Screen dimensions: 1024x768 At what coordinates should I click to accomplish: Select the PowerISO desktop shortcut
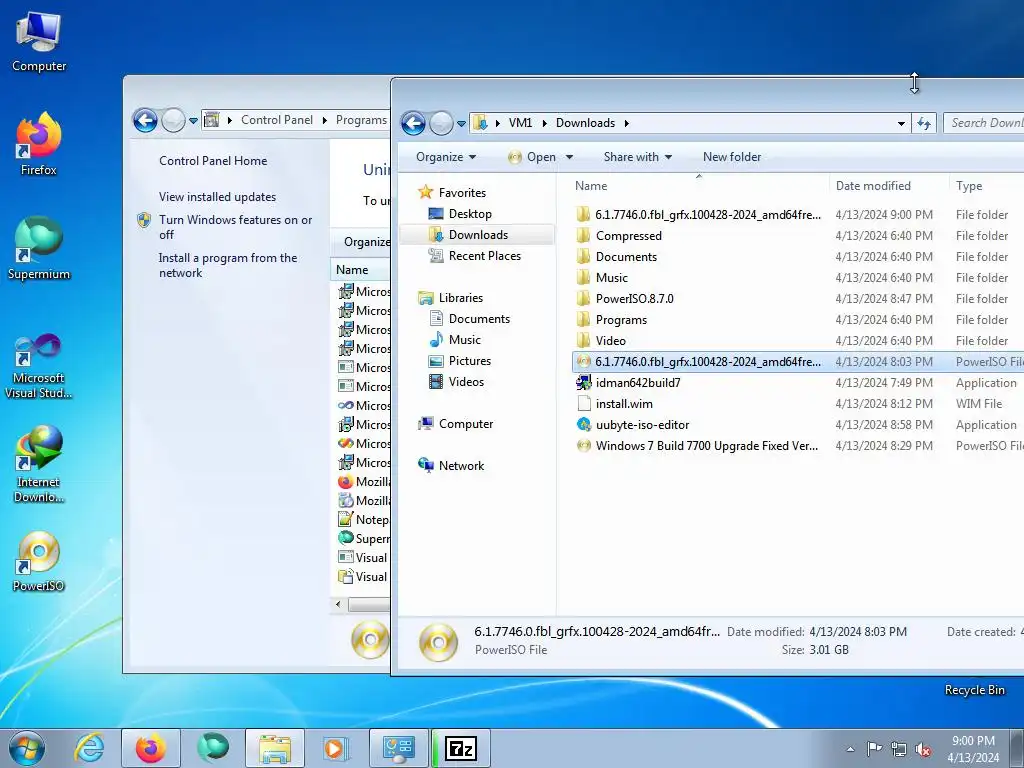(x=39, y=562)
